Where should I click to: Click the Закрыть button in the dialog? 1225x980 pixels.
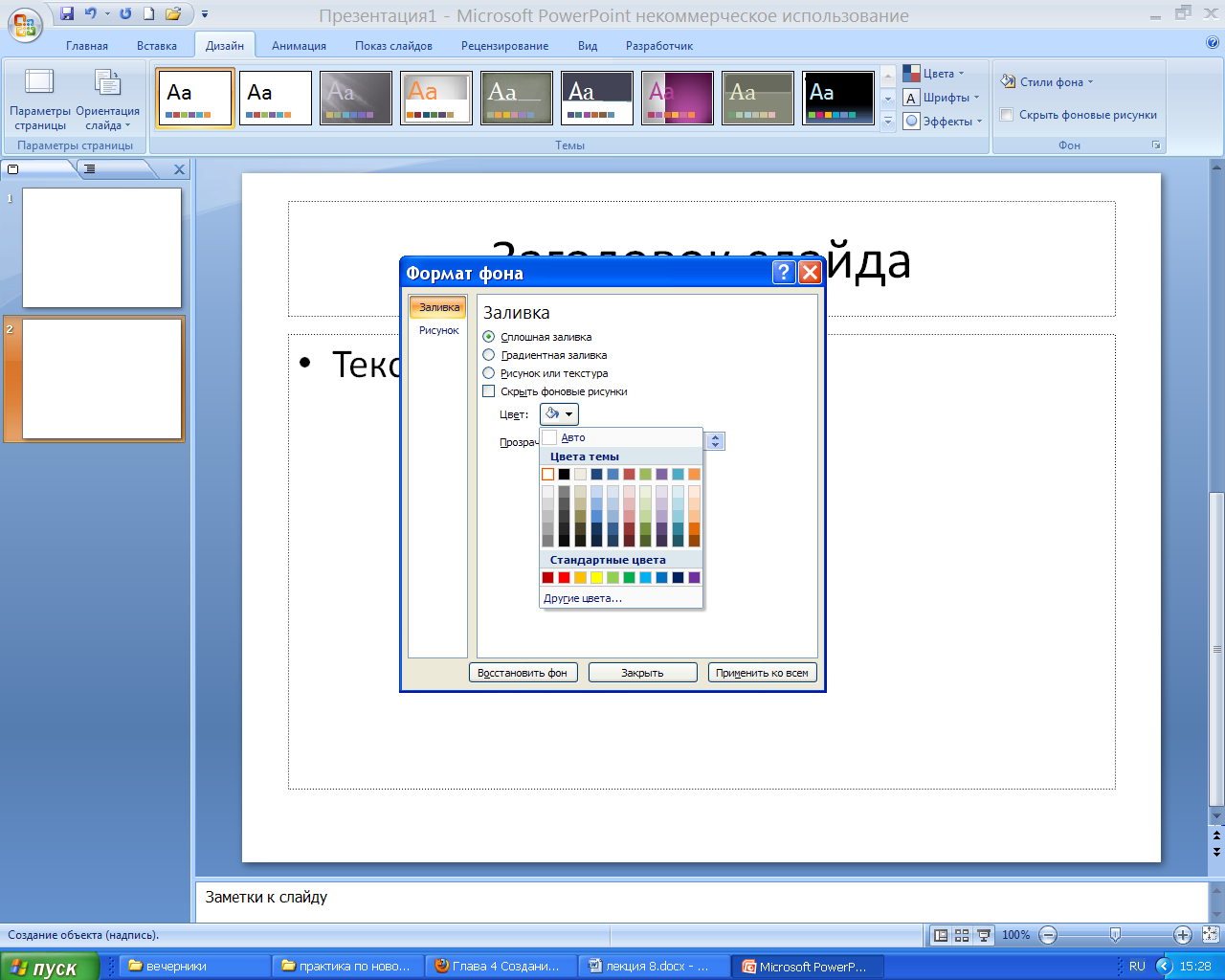[x=642, y=673]
